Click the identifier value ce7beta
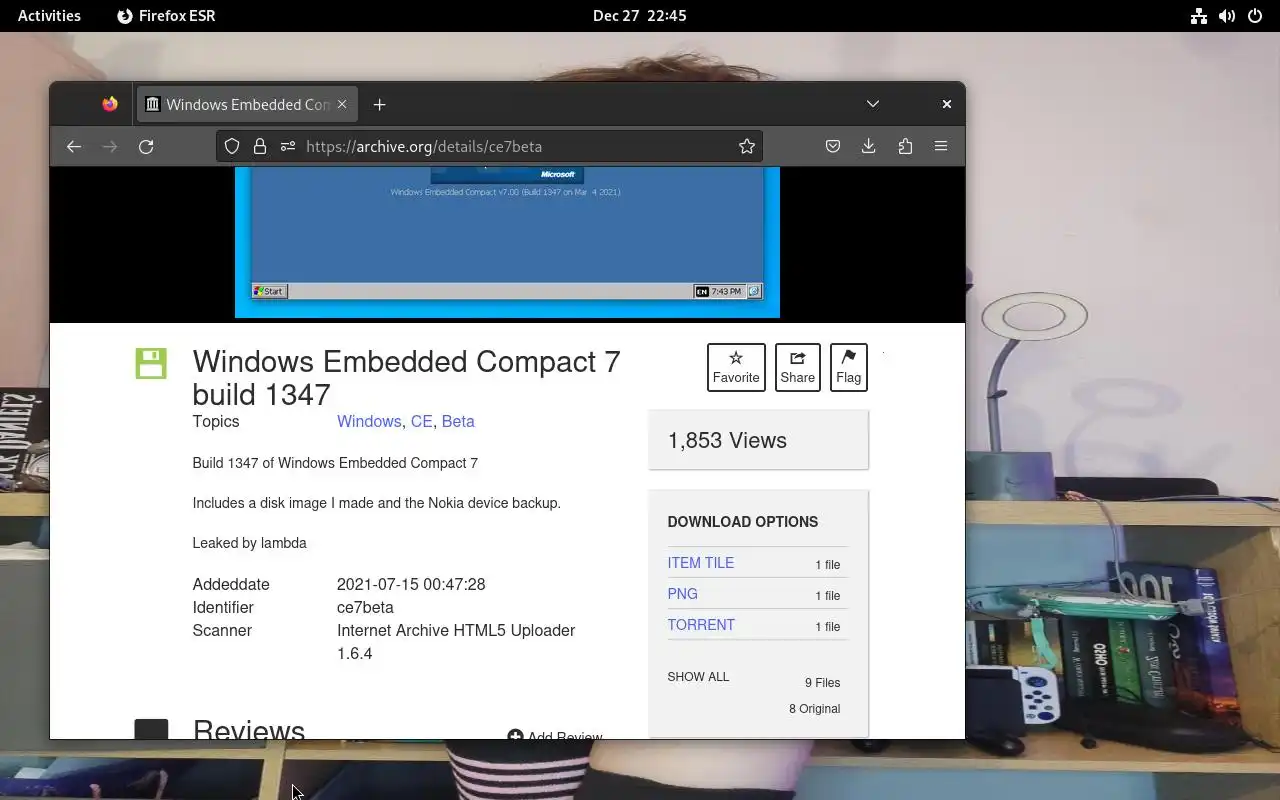The image size is (1280, 800). (365, 607)
